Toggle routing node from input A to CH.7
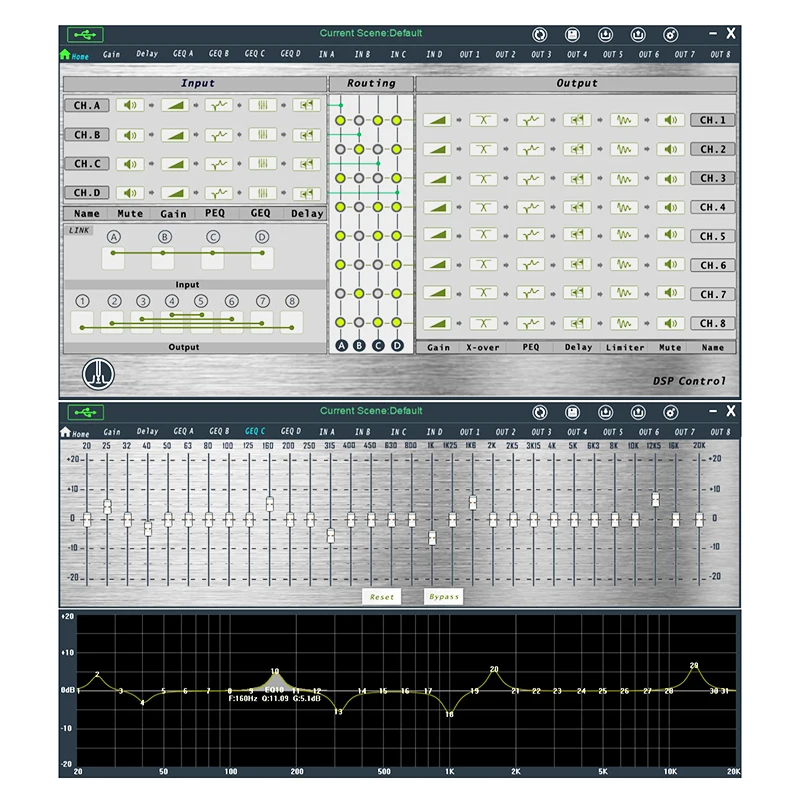This screenshot has height=800, width=800. point(340,293)
